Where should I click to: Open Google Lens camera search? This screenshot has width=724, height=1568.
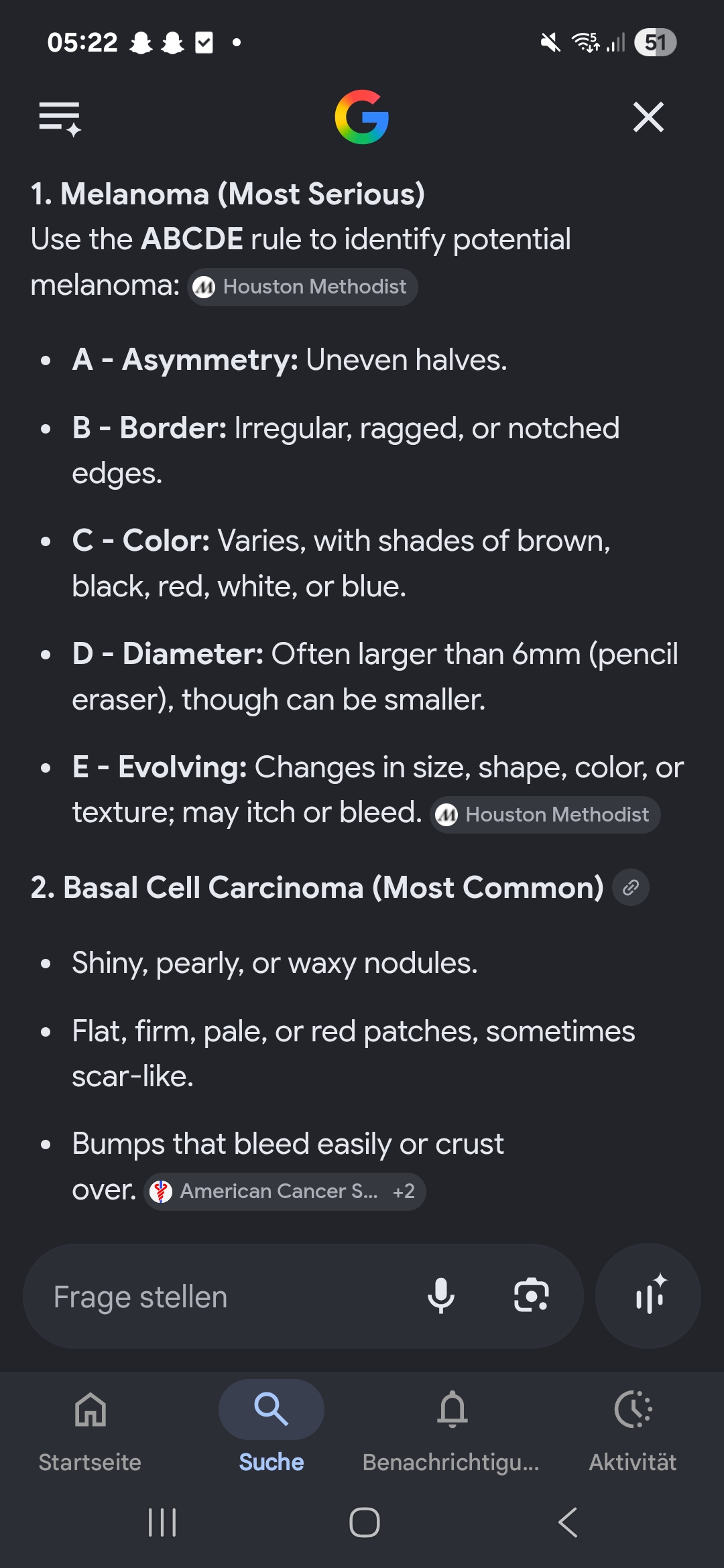click(531, 1295)
